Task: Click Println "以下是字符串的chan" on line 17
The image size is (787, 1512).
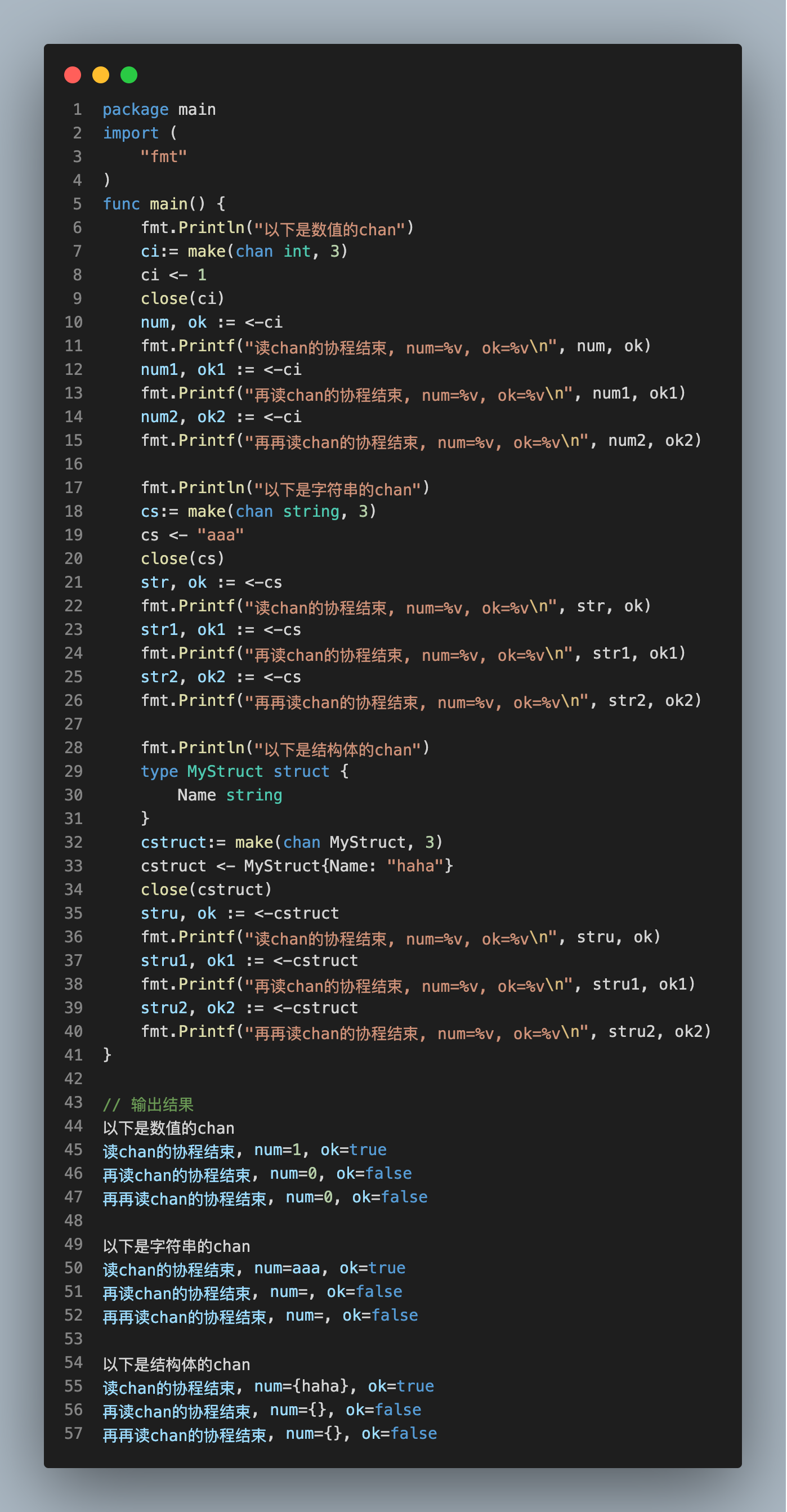Action: click(286, 489)
